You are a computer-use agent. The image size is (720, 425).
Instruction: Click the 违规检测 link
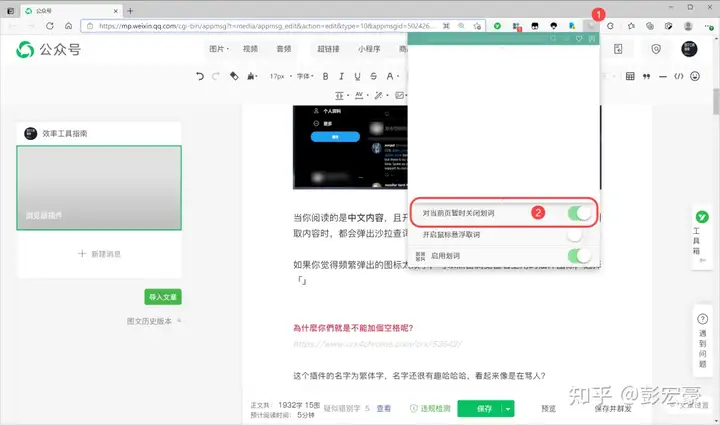click(431, 408)
